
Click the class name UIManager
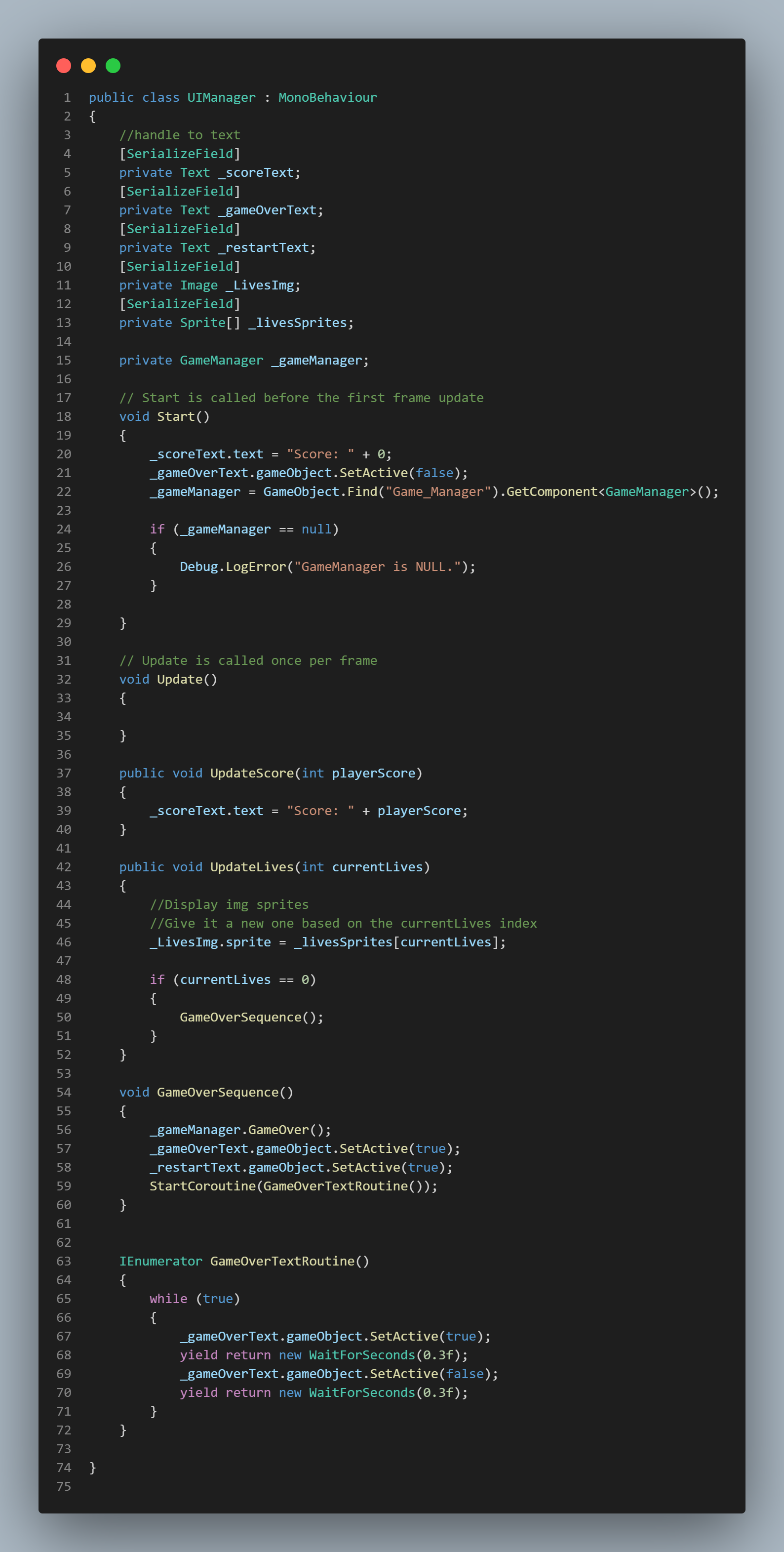point(221,98)
